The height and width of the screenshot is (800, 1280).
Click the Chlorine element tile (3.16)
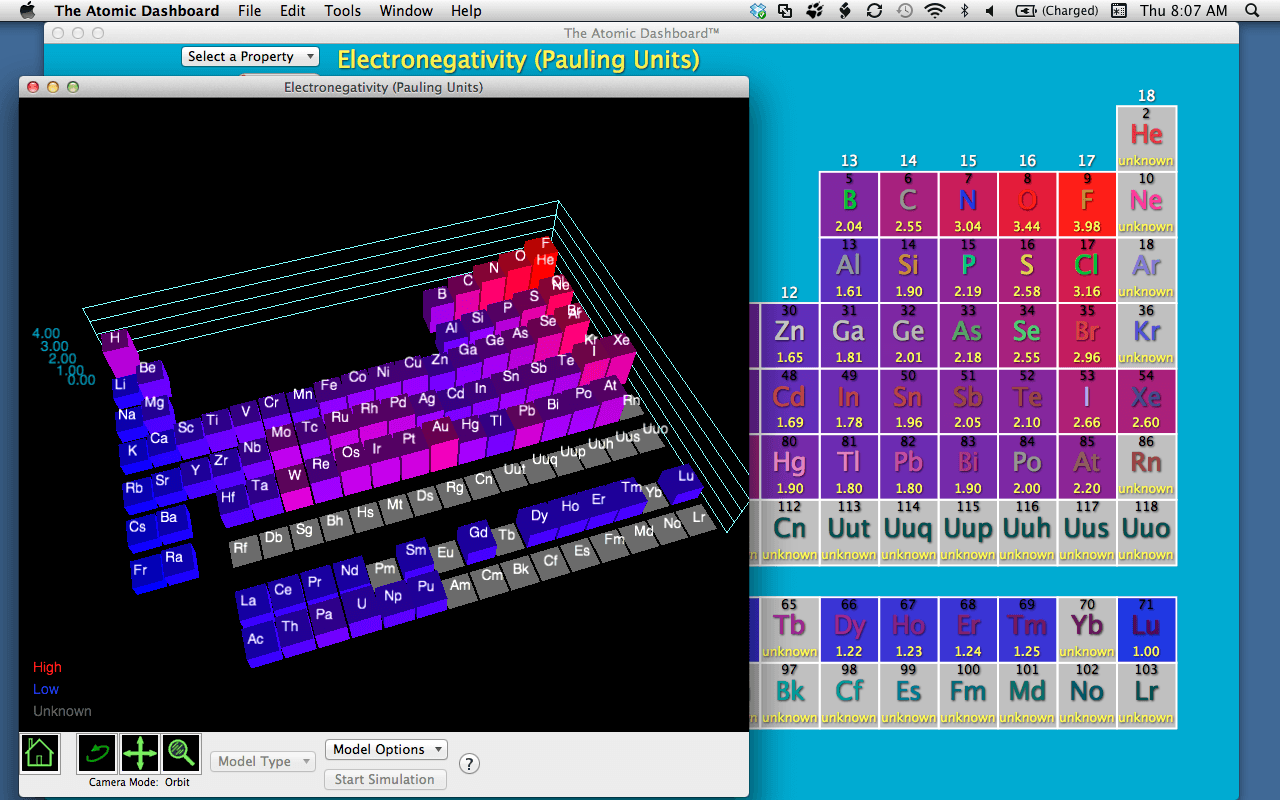pos(1087,270)
